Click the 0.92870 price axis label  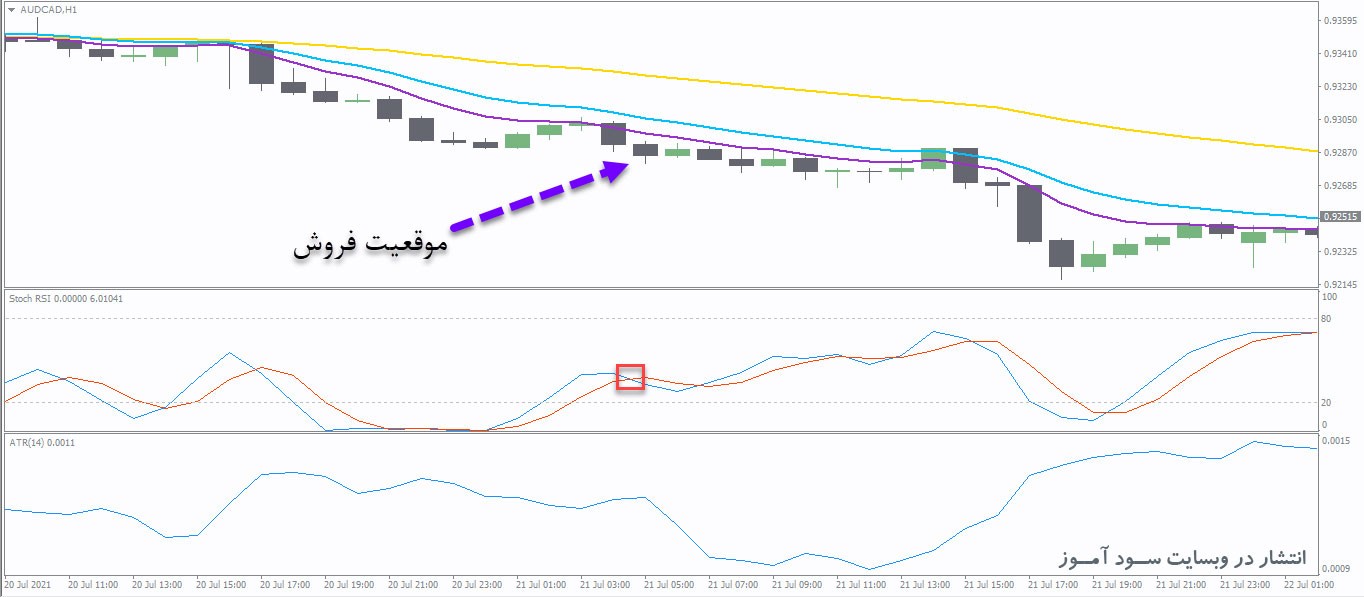pos(1340,152)
